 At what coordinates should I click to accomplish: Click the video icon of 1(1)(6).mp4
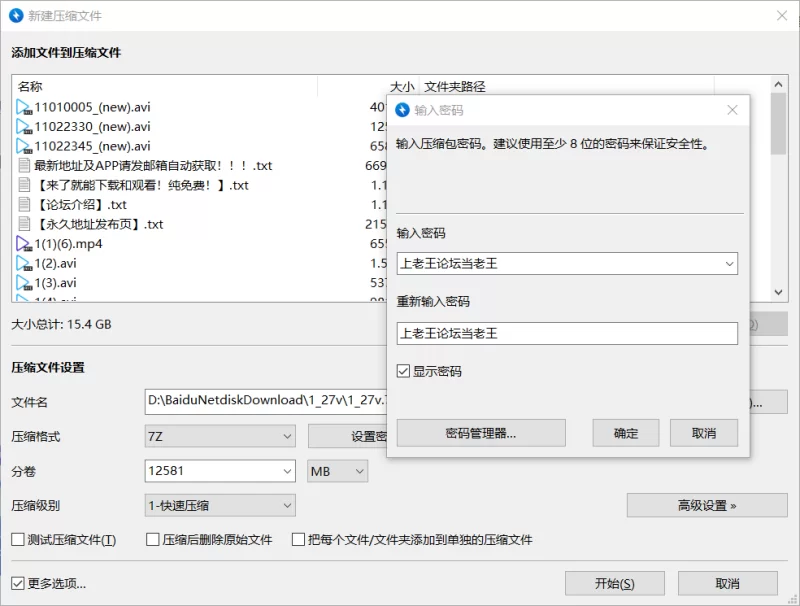[24, 243]
